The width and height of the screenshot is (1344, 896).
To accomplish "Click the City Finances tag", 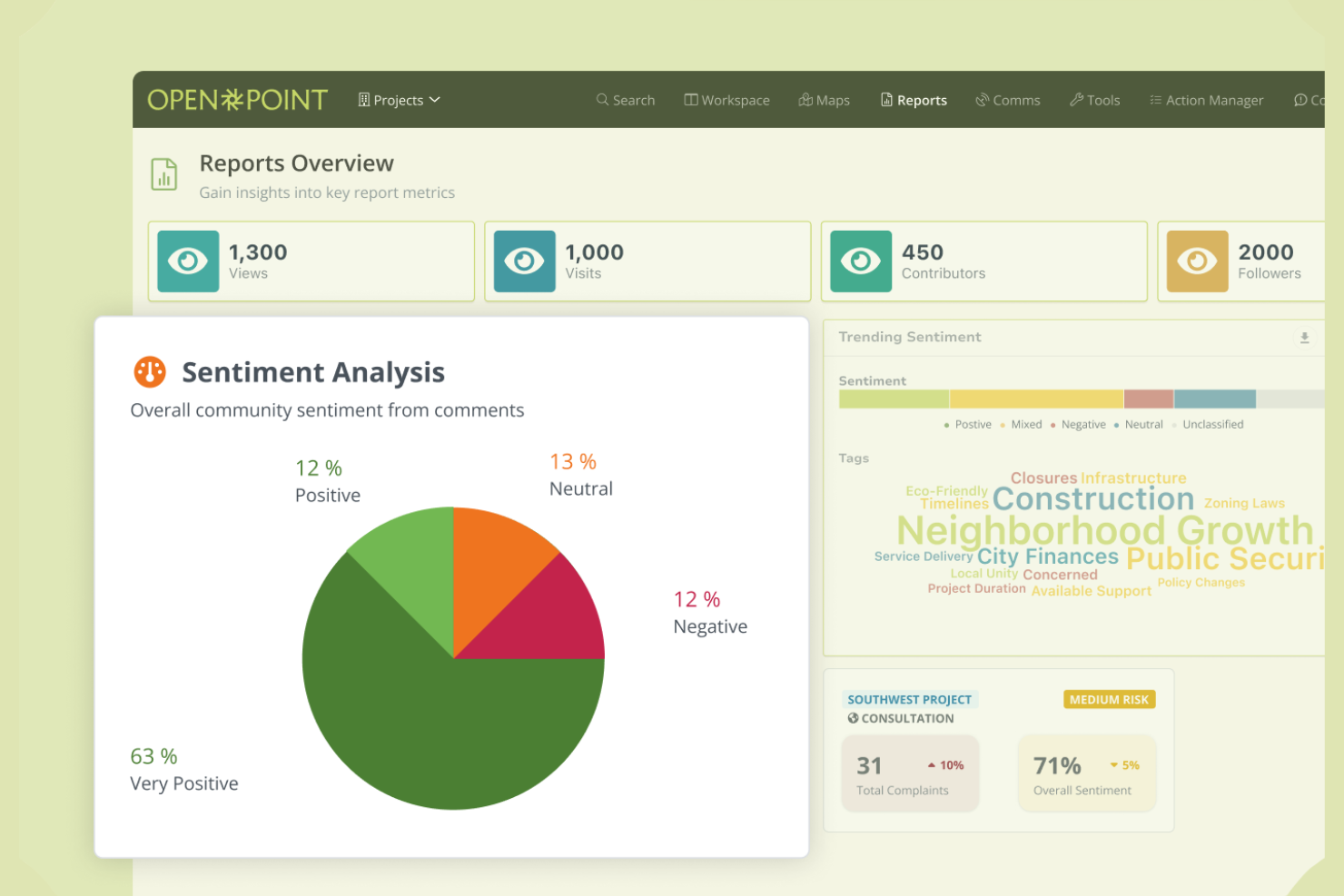I will [x=1048, y=556].
